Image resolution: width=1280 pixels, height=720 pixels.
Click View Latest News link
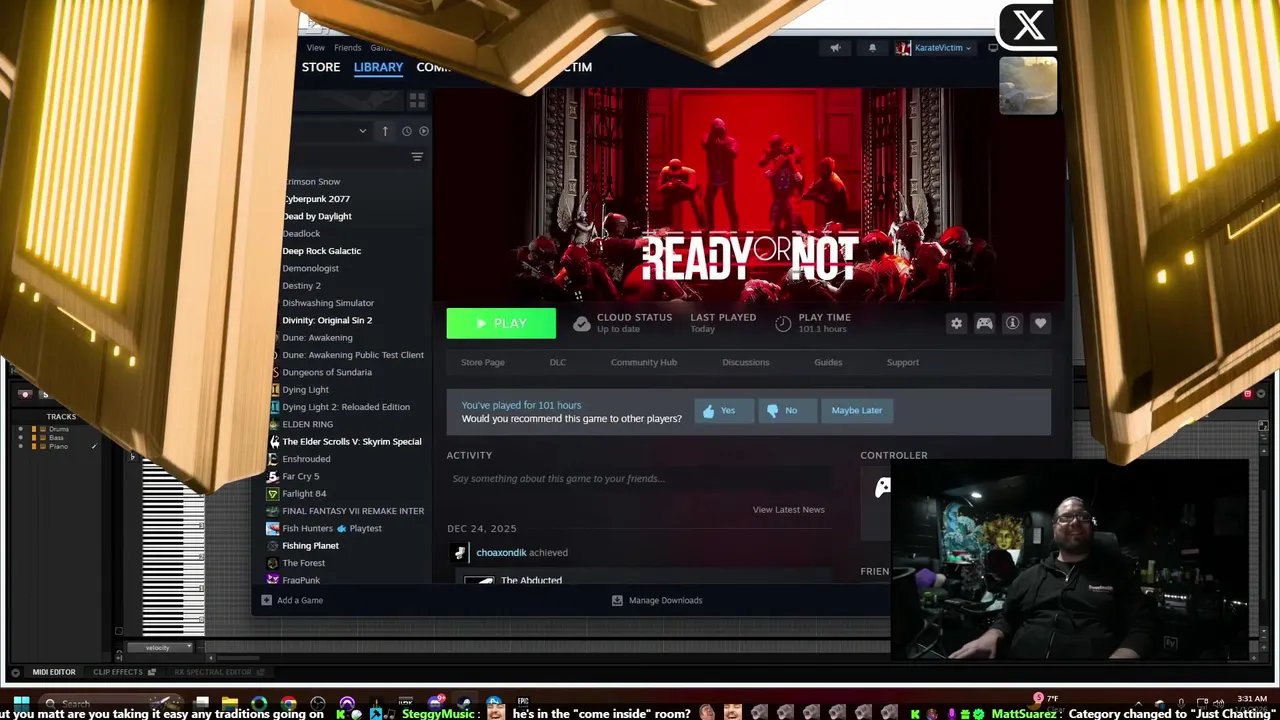click(789, 510)
